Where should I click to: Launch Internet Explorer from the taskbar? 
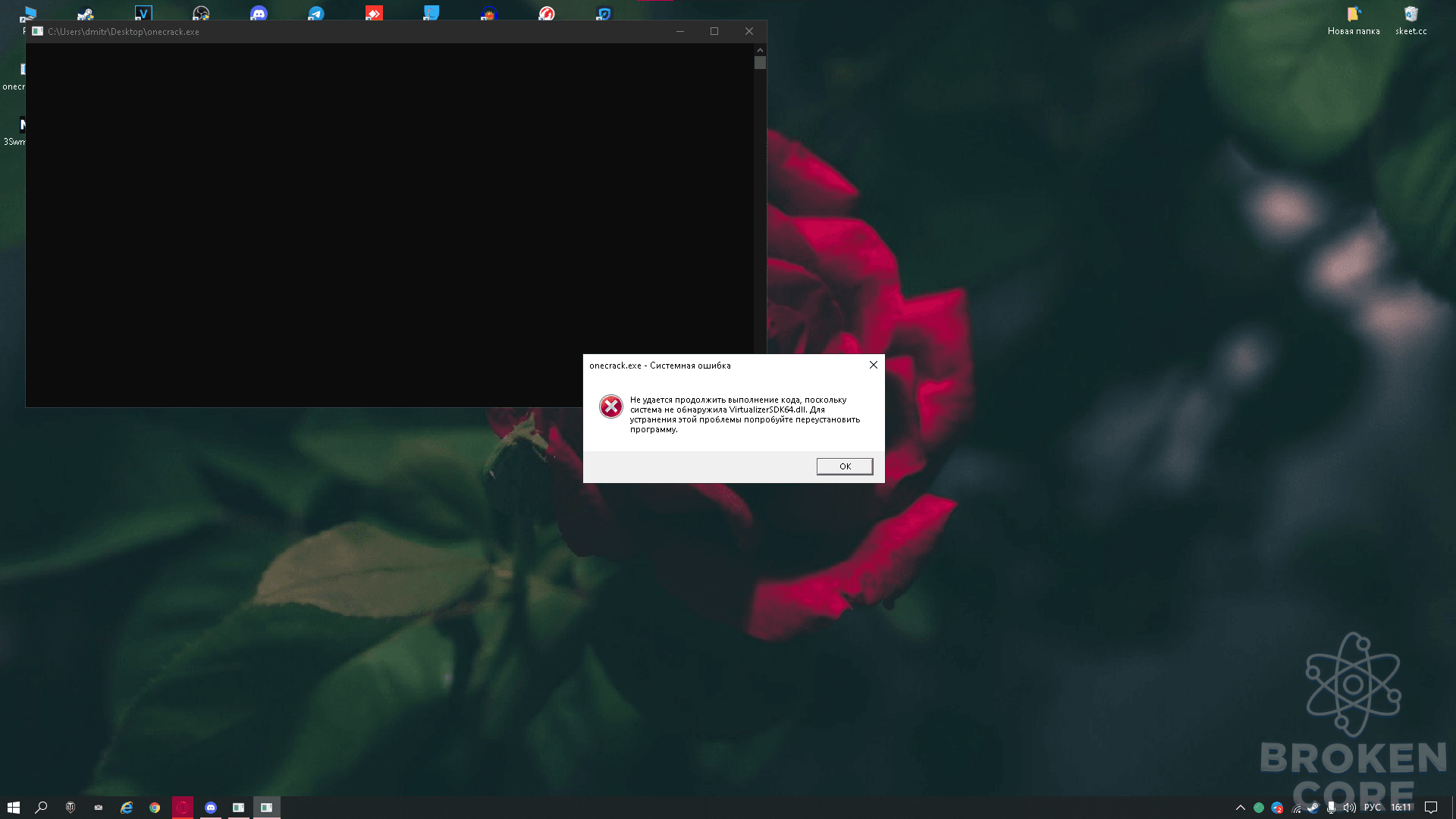click(x=127, y=808)
